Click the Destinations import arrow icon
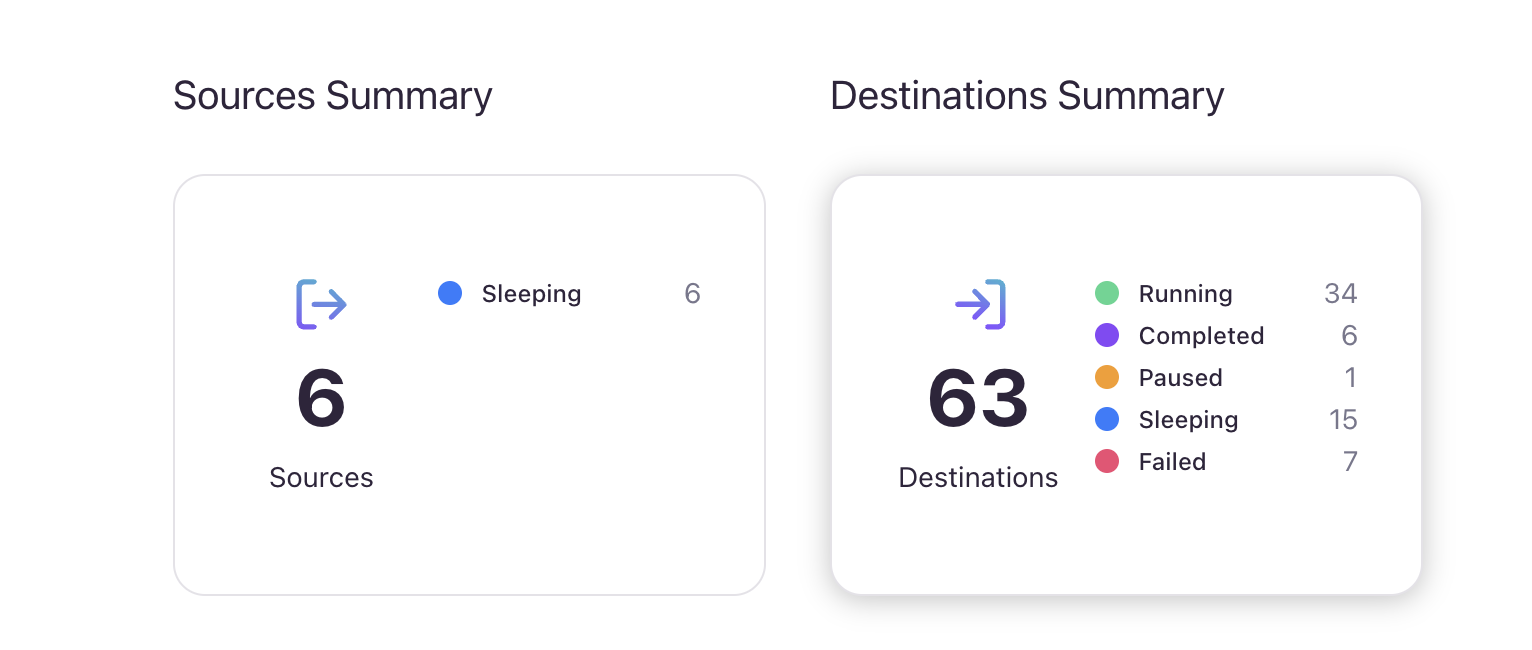The width and height of the screenshot is (1532, 650). coord(979,304)
